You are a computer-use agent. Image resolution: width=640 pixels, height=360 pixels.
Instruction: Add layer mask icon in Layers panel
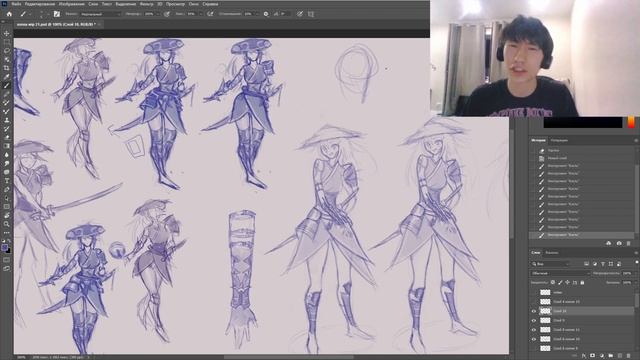click(x=592, y=356)
